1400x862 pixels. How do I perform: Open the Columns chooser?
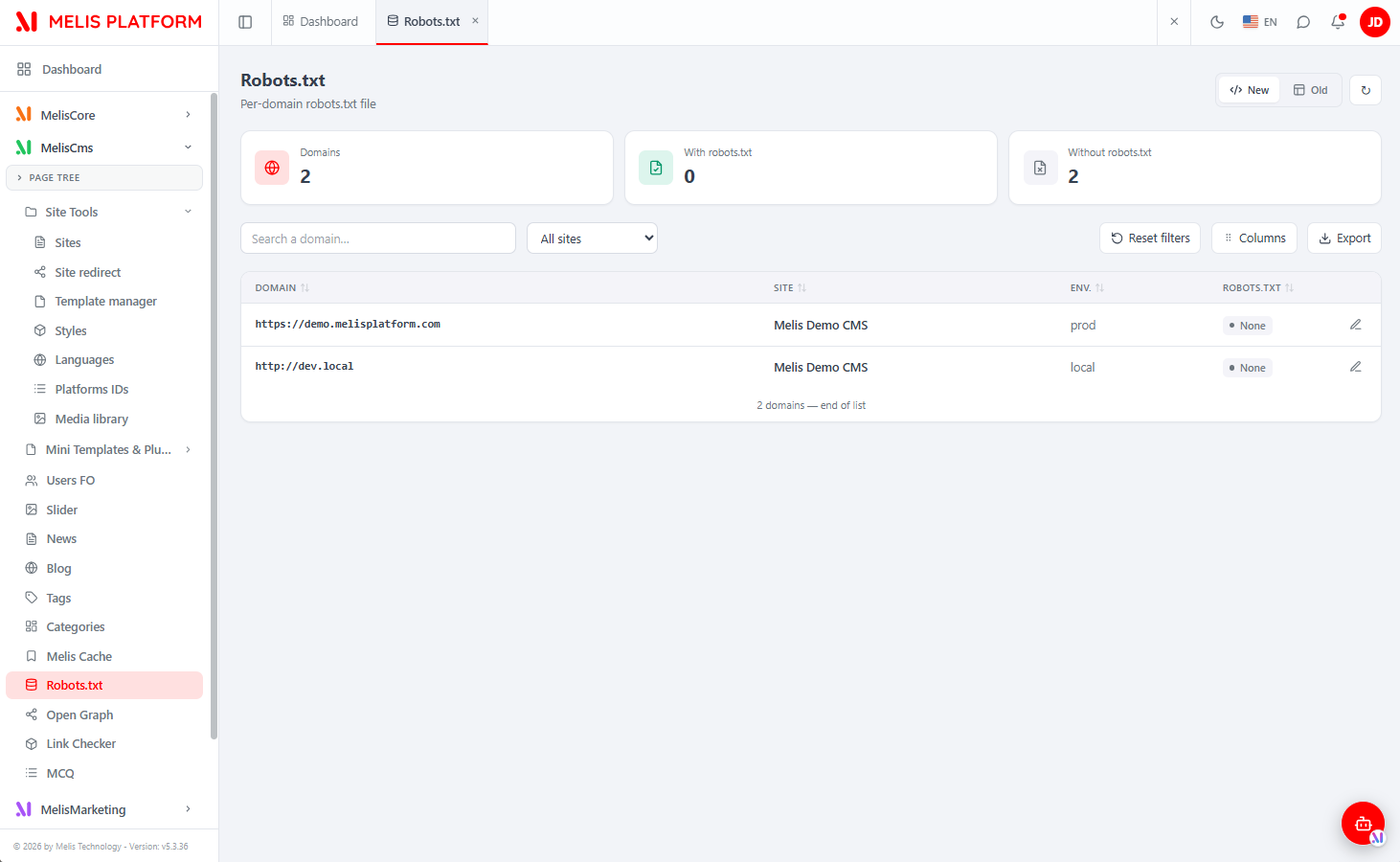tap(1254, 238)
